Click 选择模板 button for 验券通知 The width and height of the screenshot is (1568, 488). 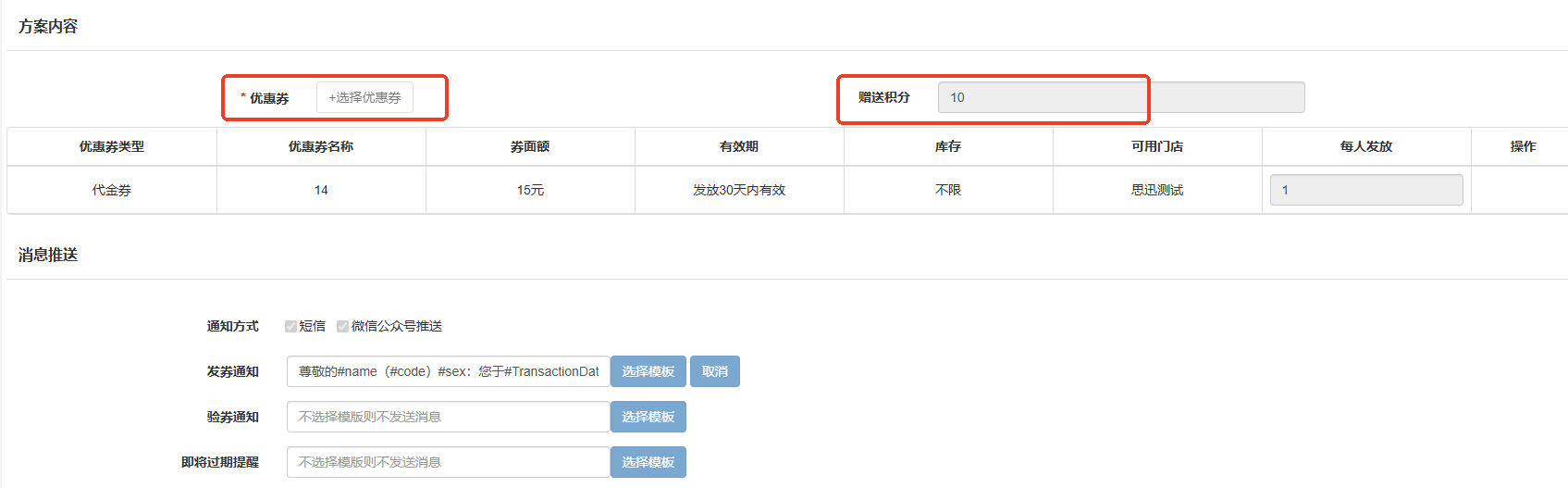click(648, 417)
